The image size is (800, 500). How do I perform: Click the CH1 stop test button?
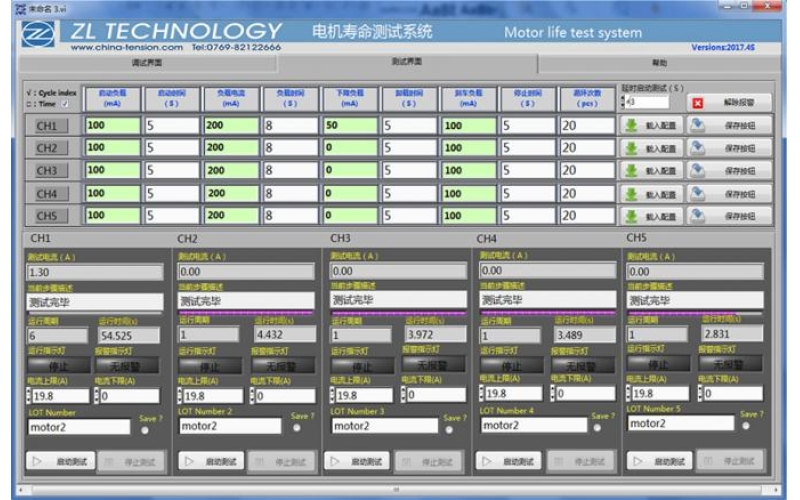tap(132, 462)
